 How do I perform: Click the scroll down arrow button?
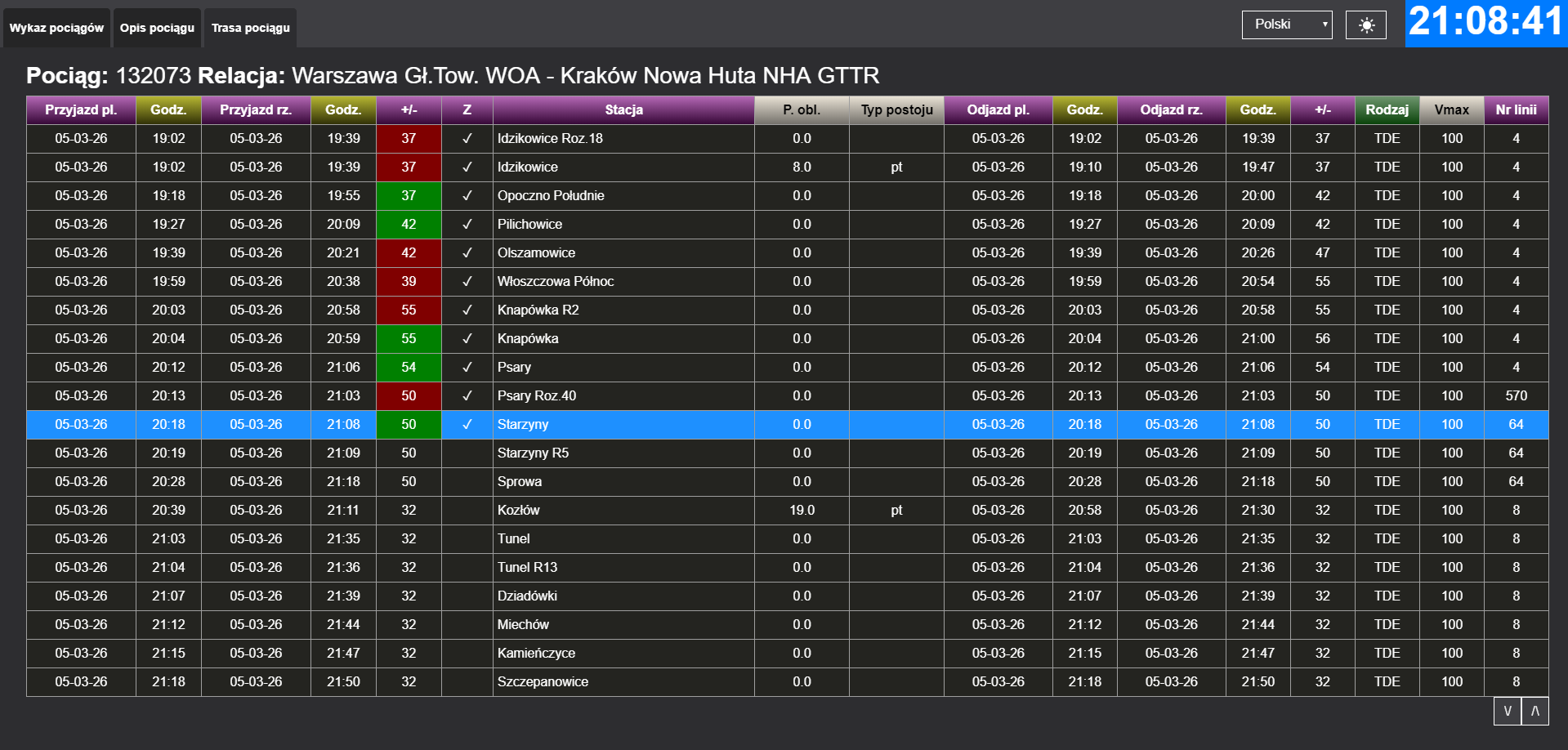click(1508, 711)
